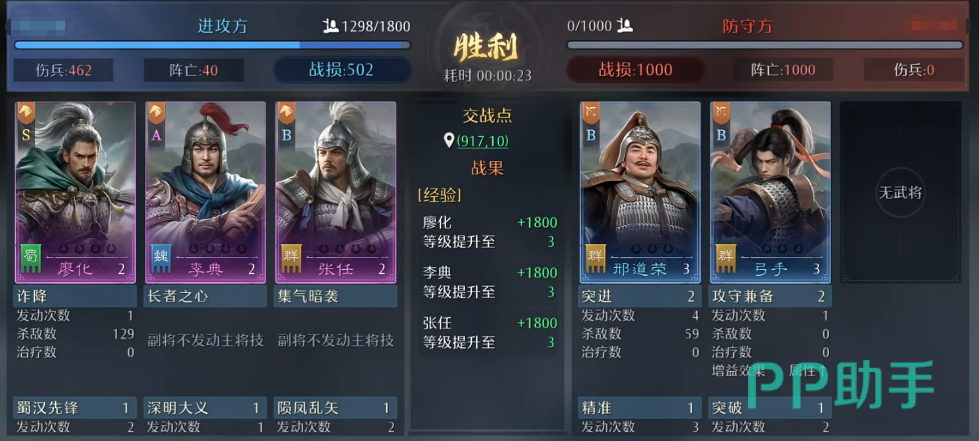Click the attacker blue troop strength bar

coord(212,45)
